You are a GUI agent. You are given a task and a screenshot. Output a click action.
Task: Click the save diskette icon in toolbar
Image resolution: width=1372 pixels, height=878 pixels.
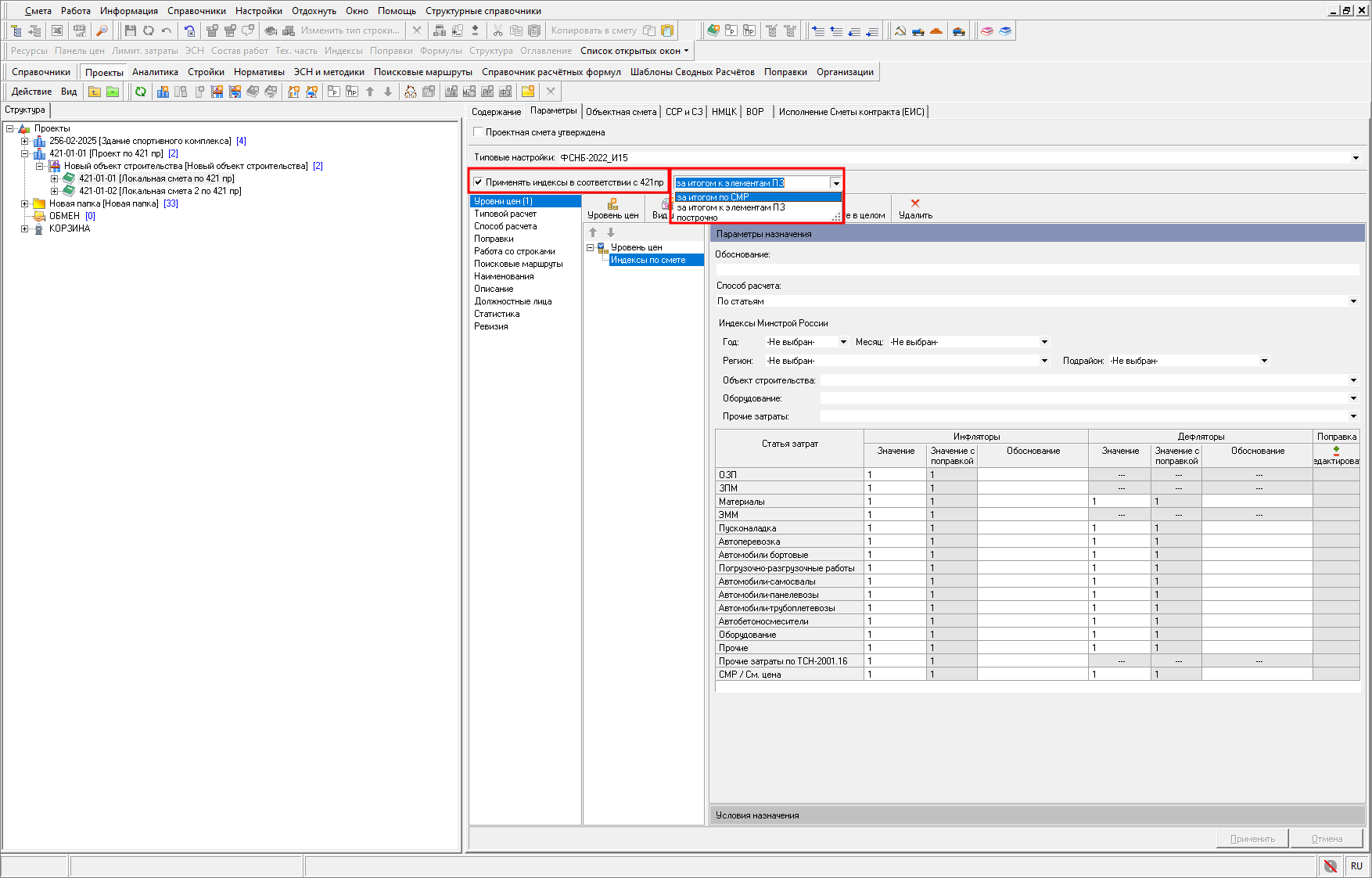pos(130,31)
